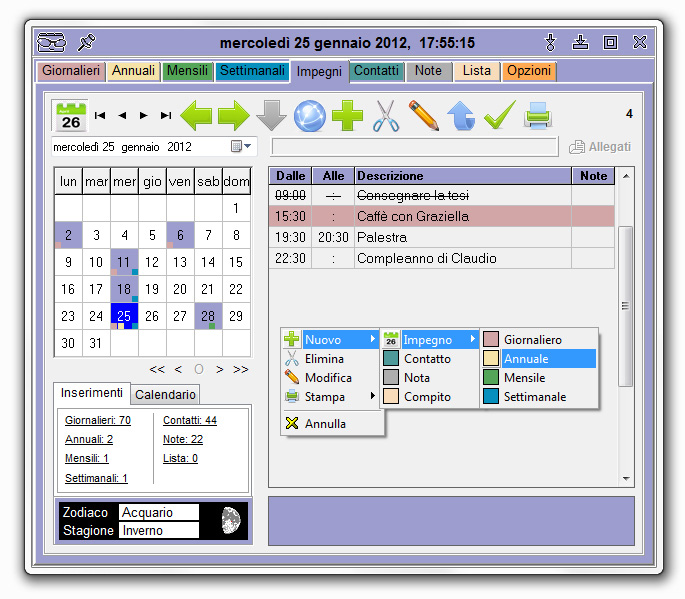Click the title bar anchor-style icon
Screen dimensions: 685x599
coord(550,42)
